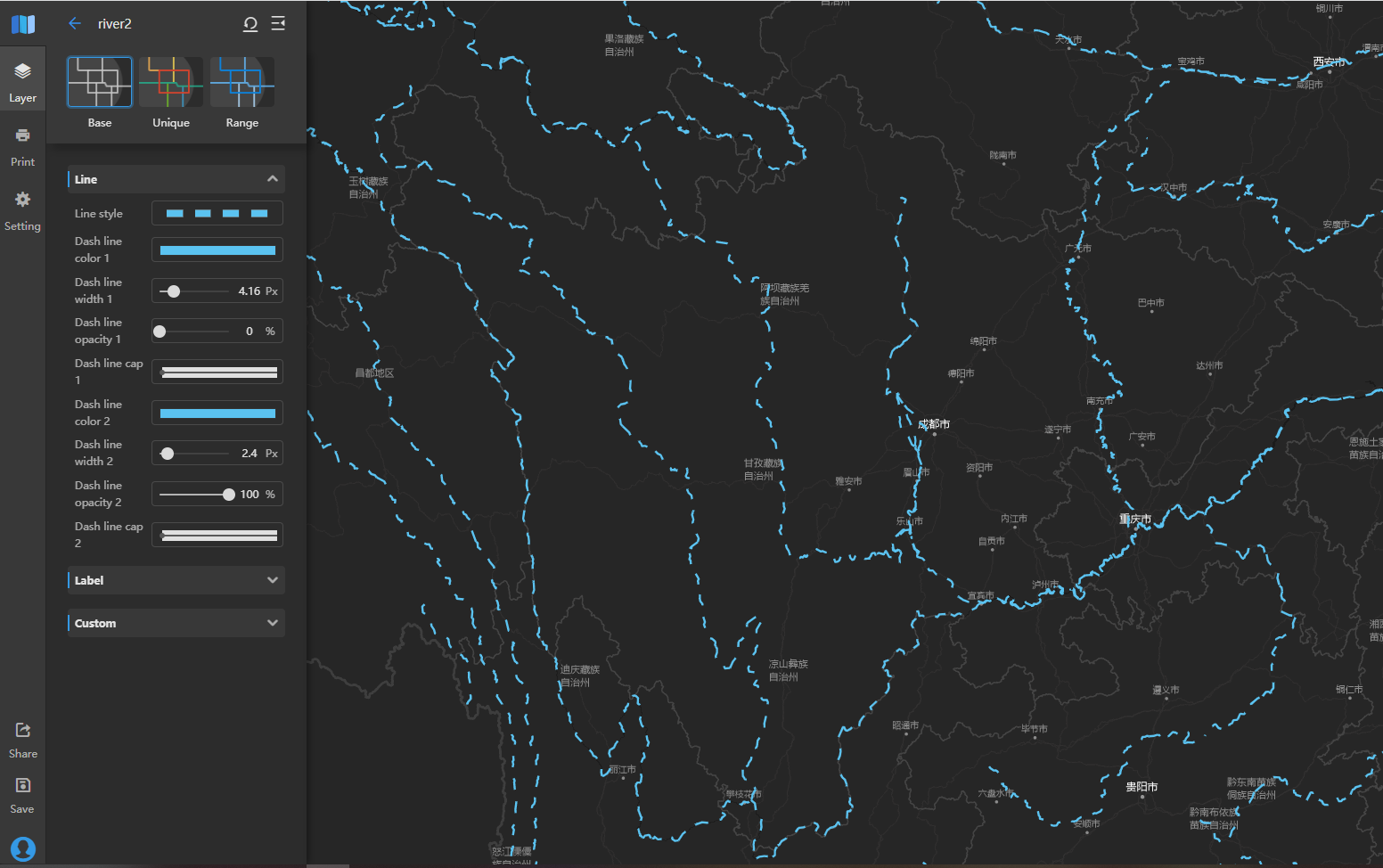Open the Line style dropdown

(x=217, y=214)
